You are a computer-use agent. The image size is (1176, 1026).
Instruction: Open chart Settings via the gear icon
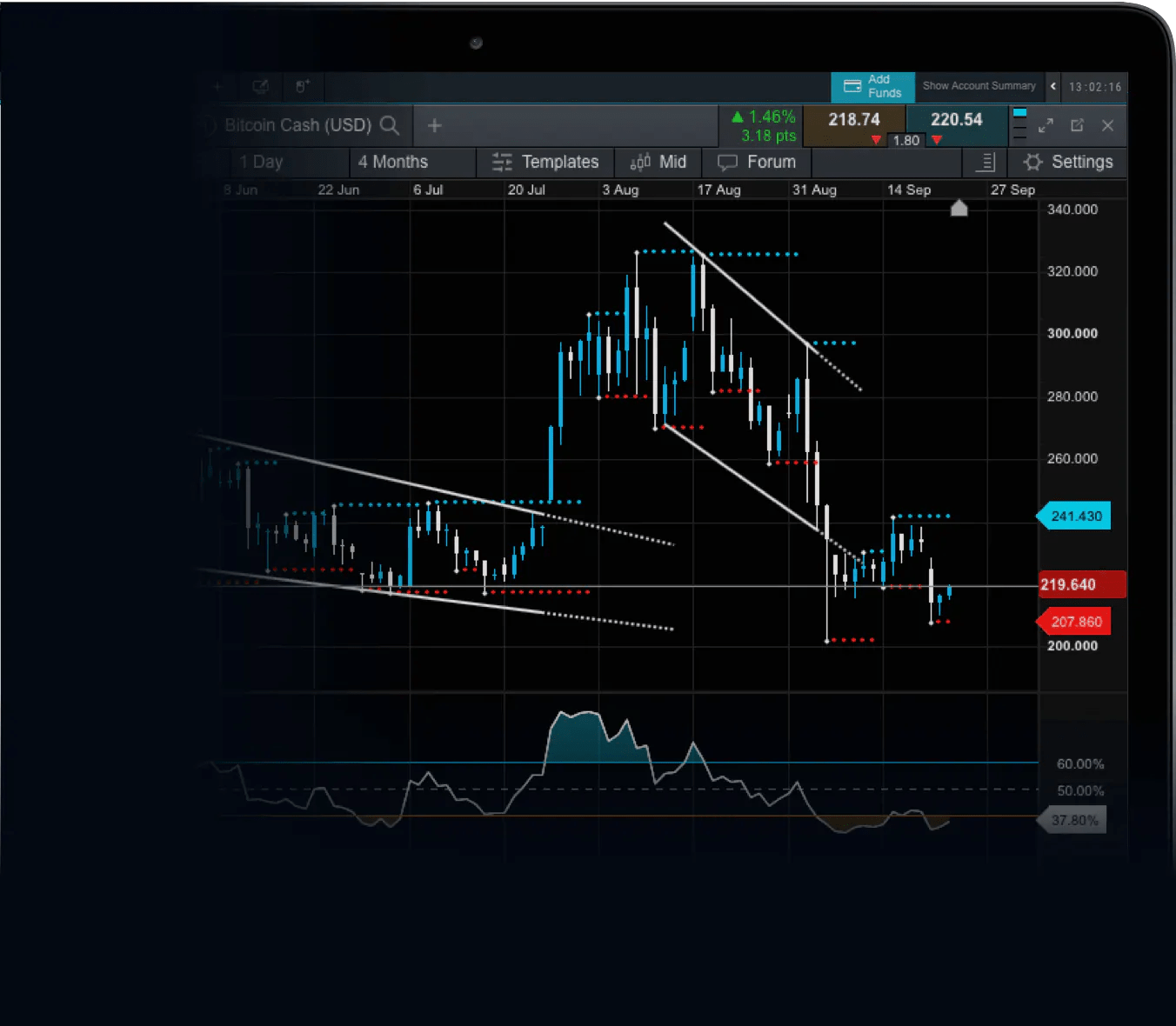(1032, 162)
